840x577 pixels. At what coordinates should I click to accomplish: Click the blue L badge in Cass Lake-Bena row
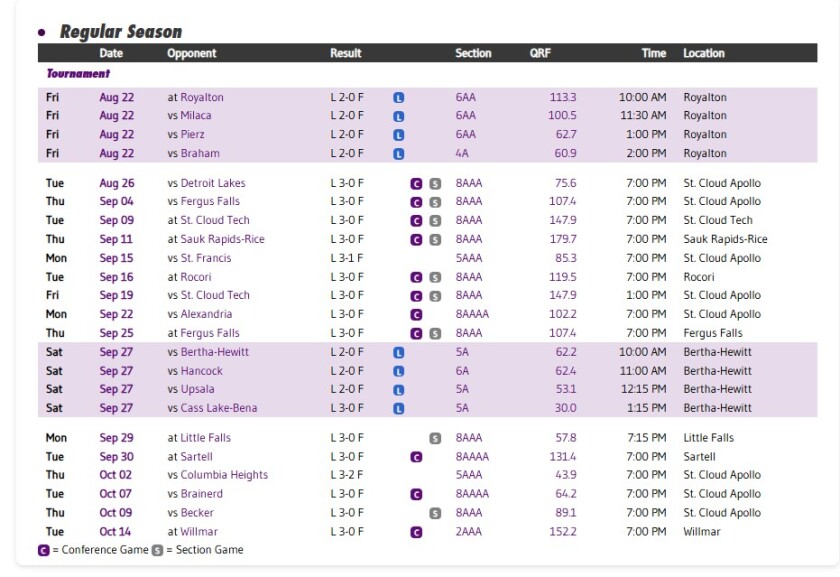(399, 408)
